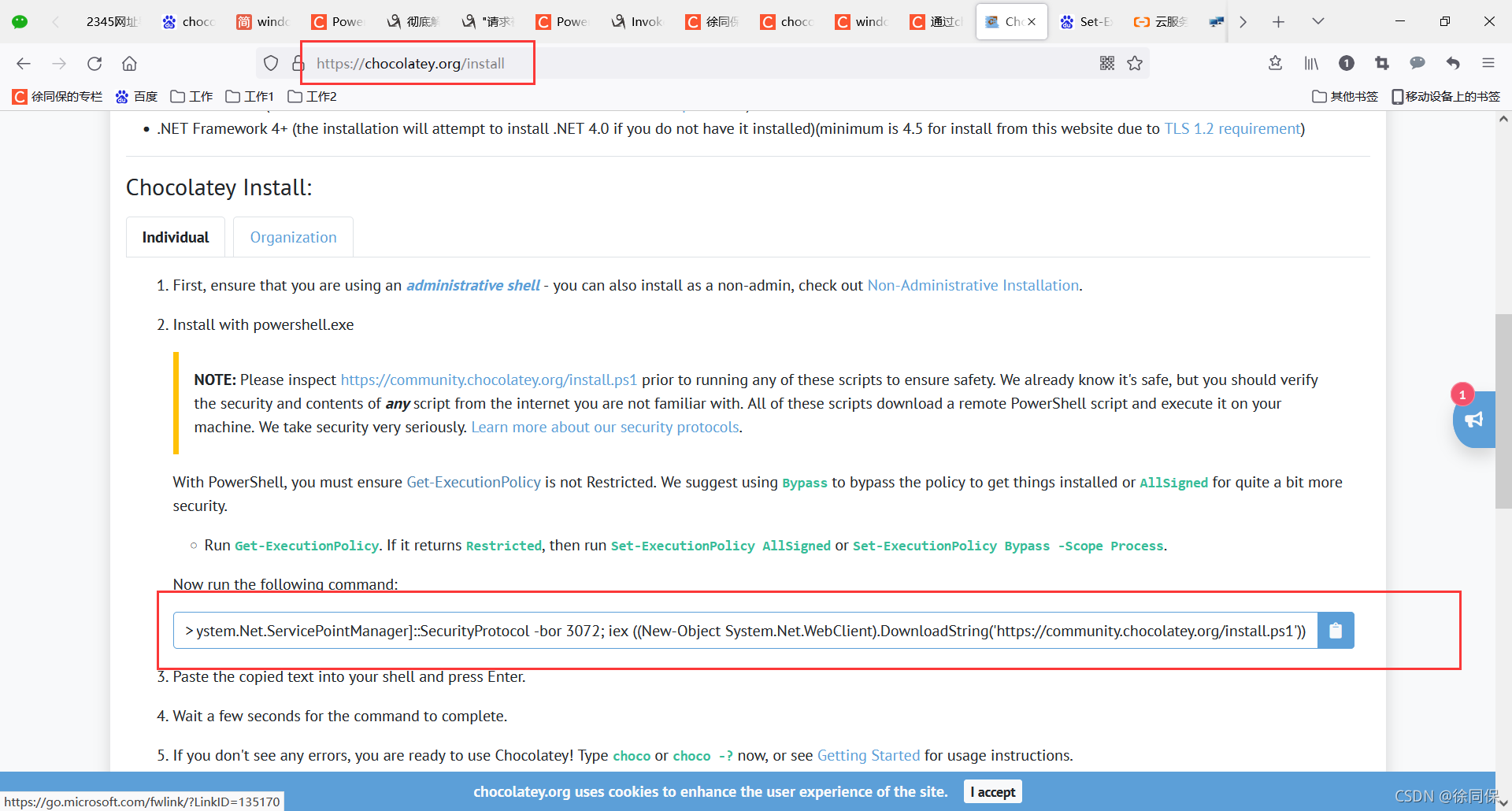Image resolution: width=1512 pixels, height=811 pixels.
Task: Open the 百度 bookmark
Action: (x=137, y=97)
